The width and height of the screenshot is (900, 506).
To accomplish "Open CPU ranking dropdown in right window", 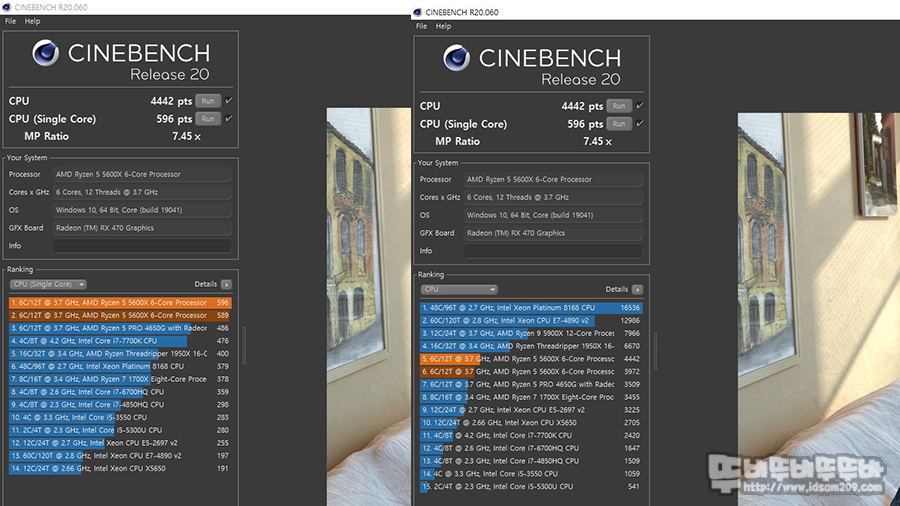I will tap(459, 290).
